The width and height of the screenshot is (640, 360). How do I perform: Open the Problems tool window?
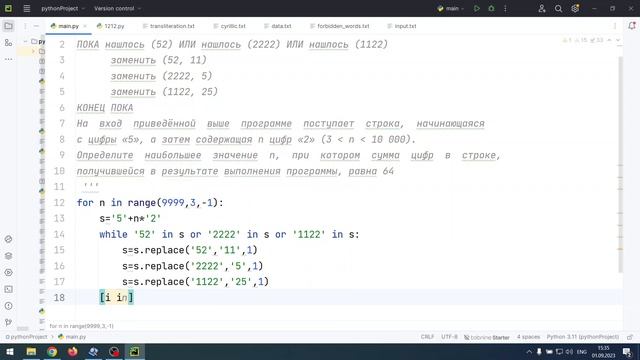coord(8,306)
